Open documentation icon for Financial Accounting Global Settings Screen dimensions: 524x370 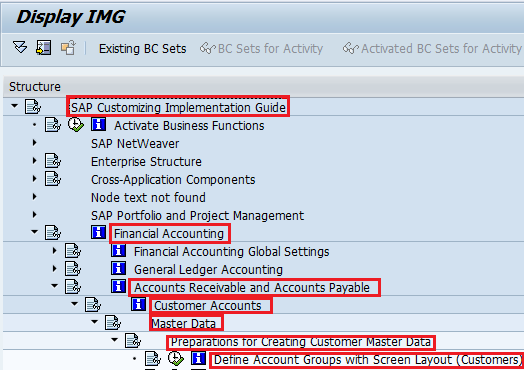pos(73,251)
